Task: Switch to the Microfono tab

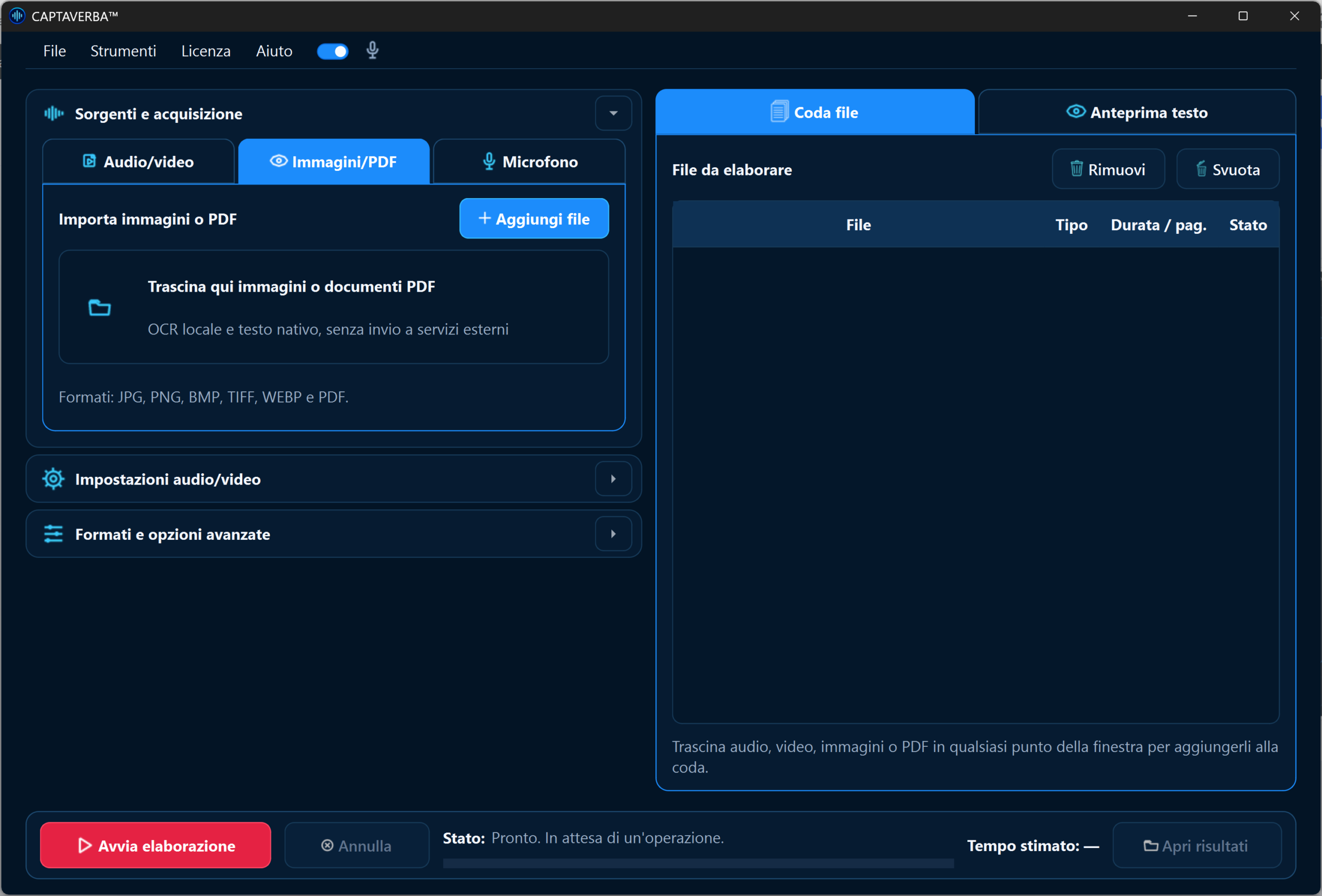Action: (529, 162)
